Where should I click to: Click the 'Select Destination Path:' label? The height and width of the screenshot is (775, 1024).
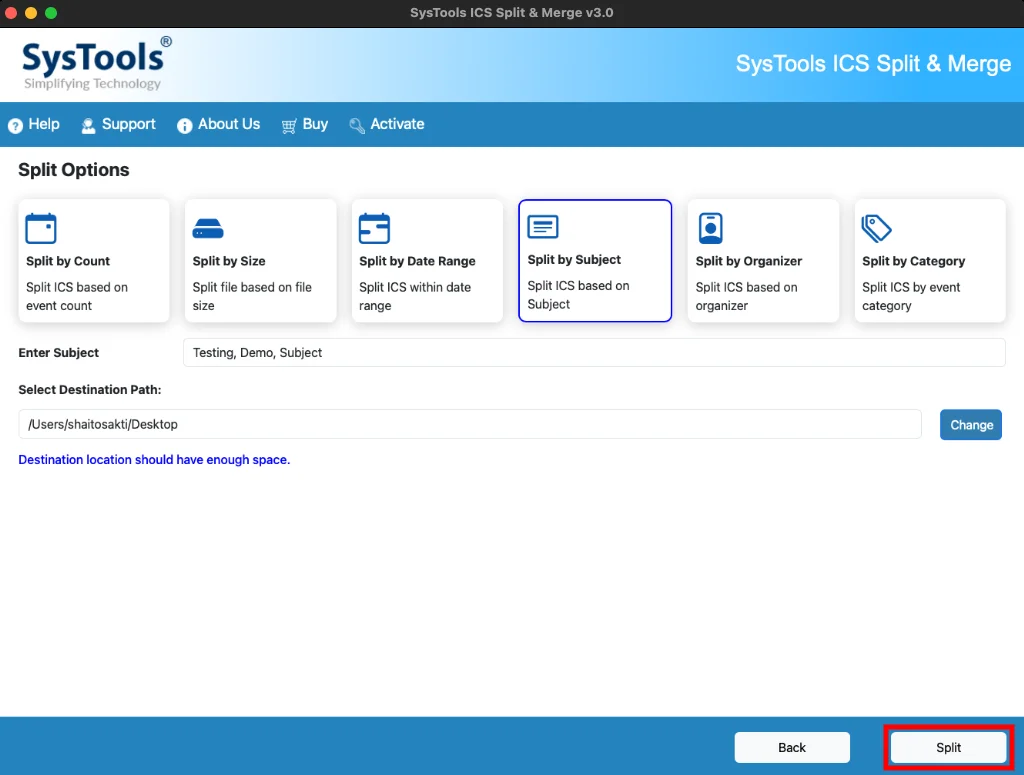click(89, 390)
